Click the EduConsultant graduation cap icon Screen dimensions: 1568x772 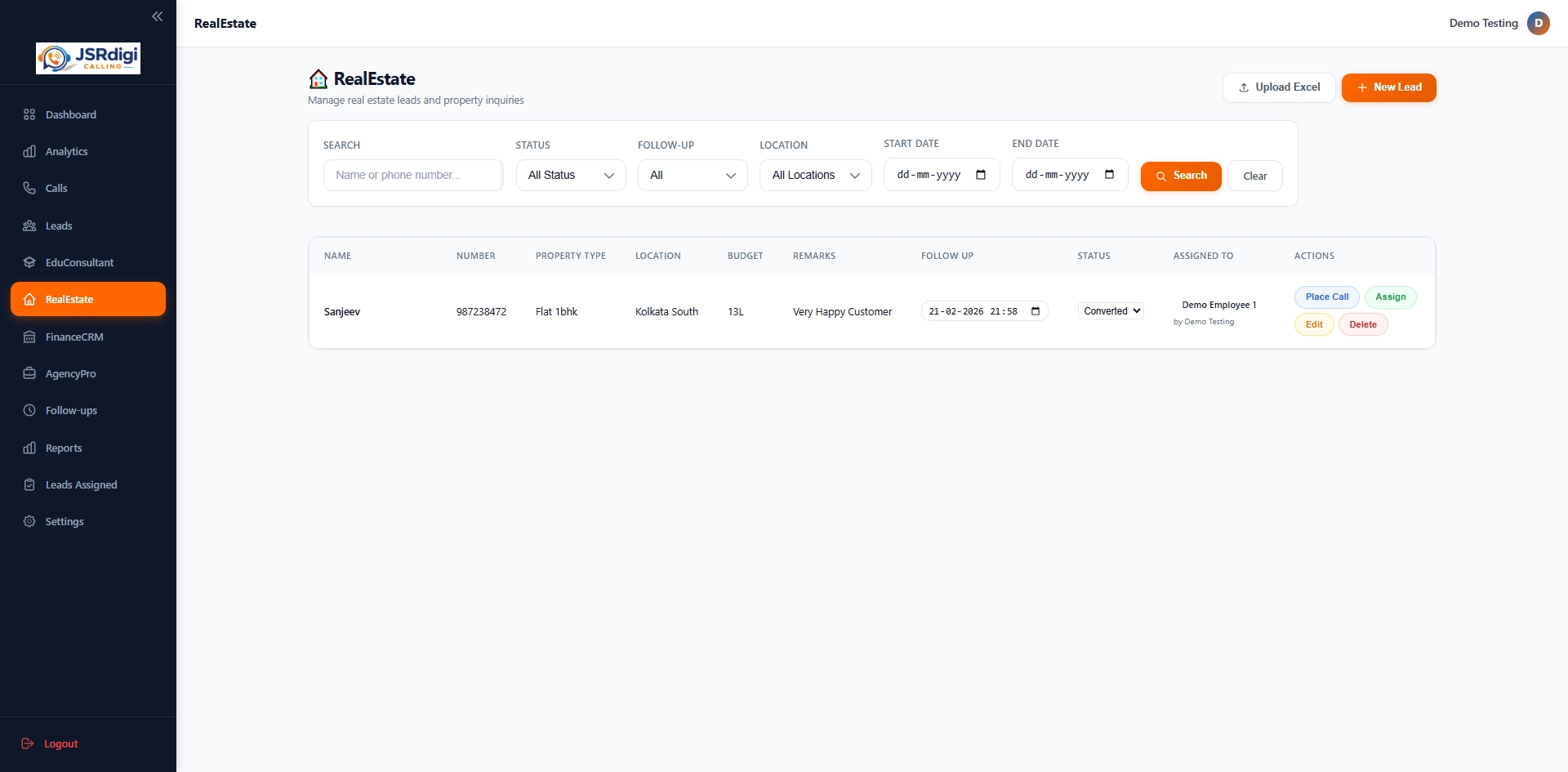point(29,262)
